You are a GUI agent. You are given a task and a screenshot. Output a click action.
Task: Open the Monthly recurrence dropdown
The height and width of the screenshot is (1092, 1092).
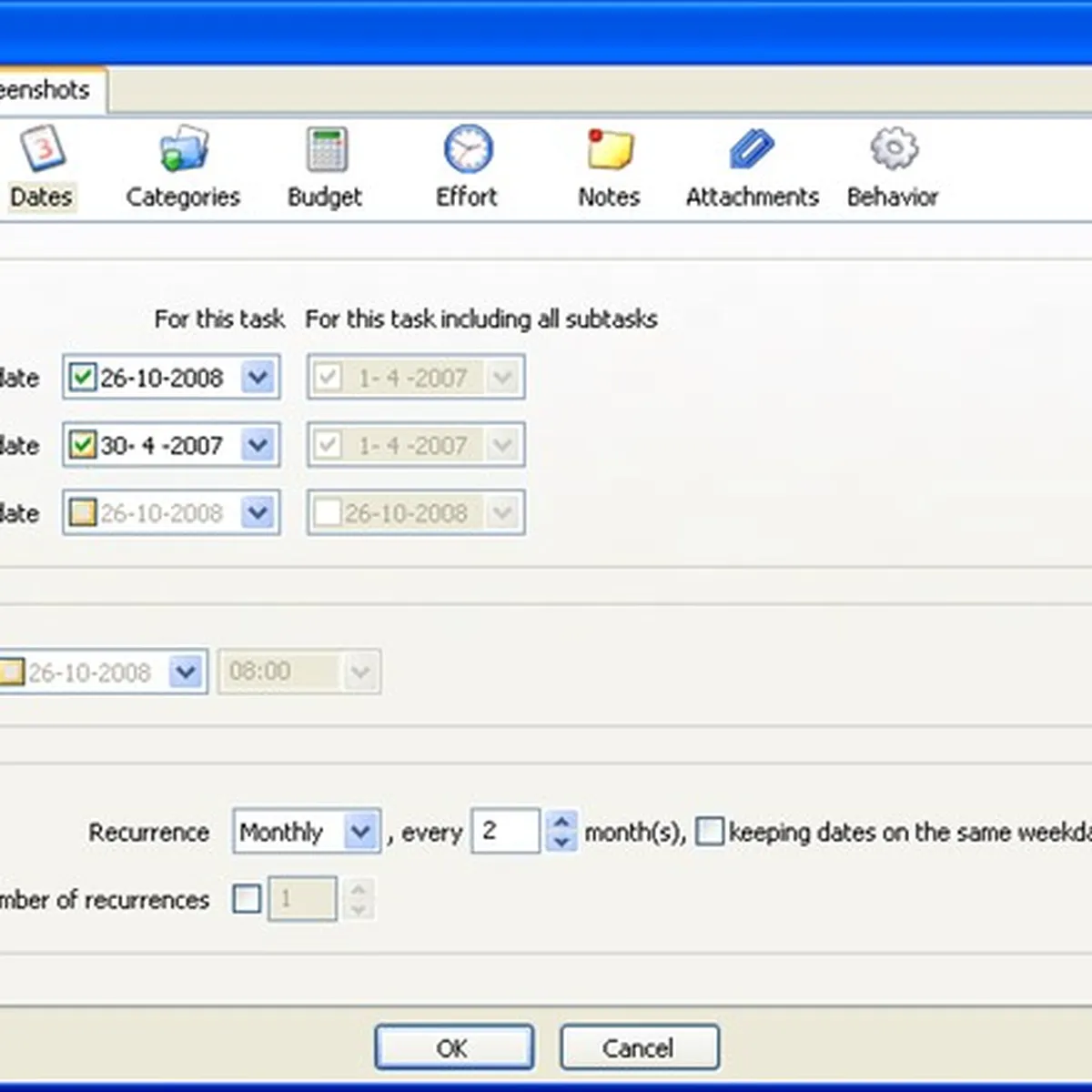[x=361, y=832]
